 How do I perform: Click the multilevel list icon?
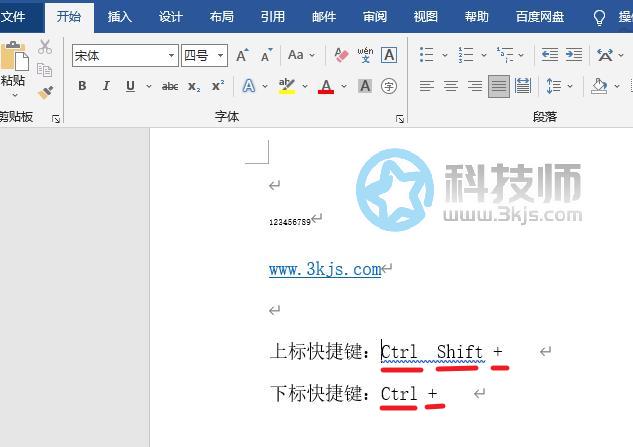[505, 55]
